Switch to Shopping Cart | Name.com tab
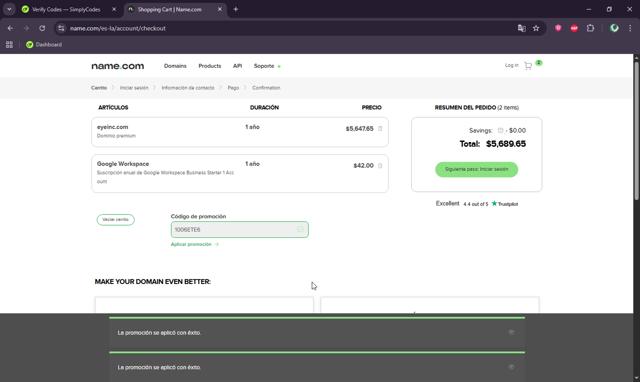This screenshot has width=640, height=382. coord(169,9)
